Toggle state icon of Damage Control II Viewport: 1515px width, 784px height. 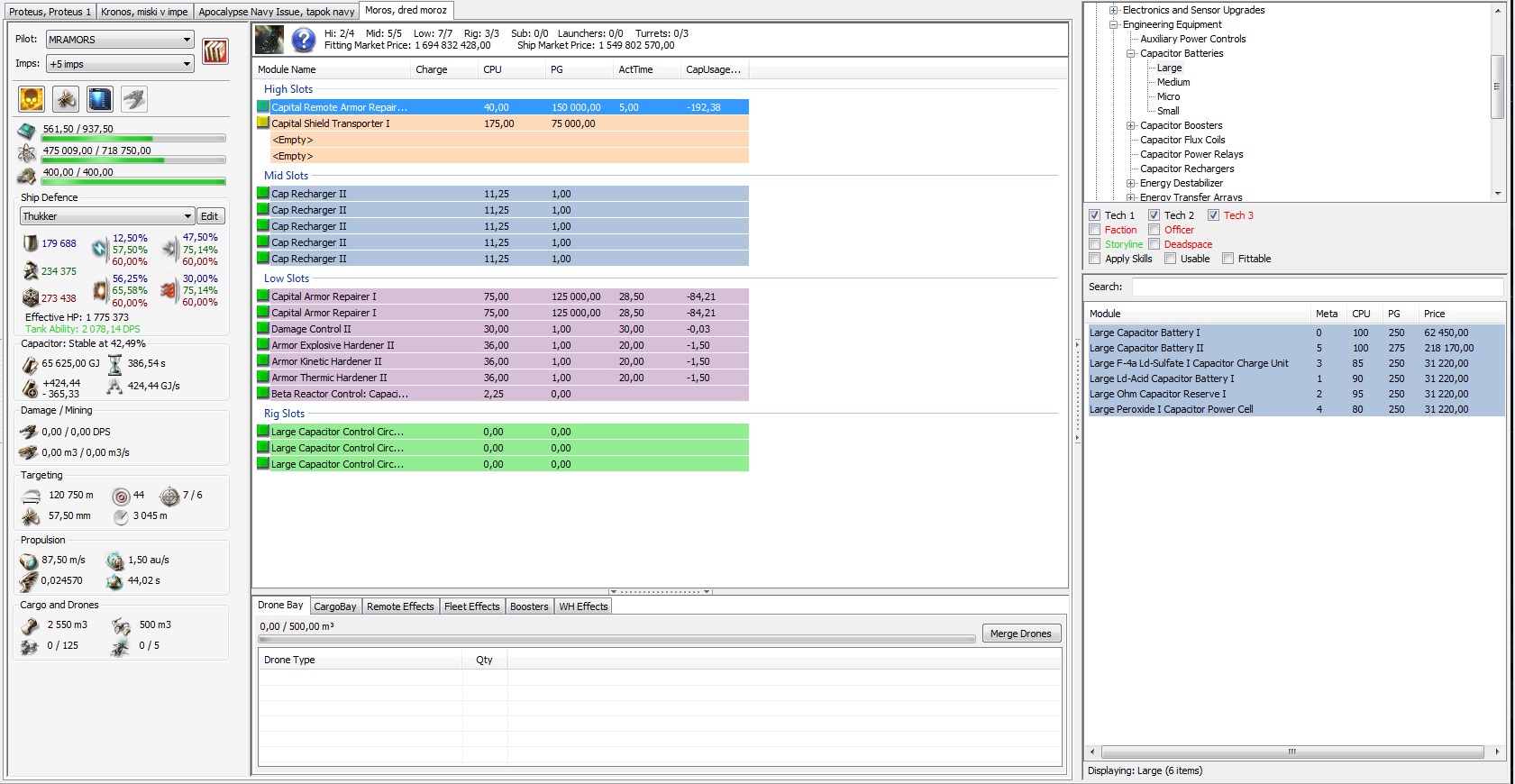263,329
